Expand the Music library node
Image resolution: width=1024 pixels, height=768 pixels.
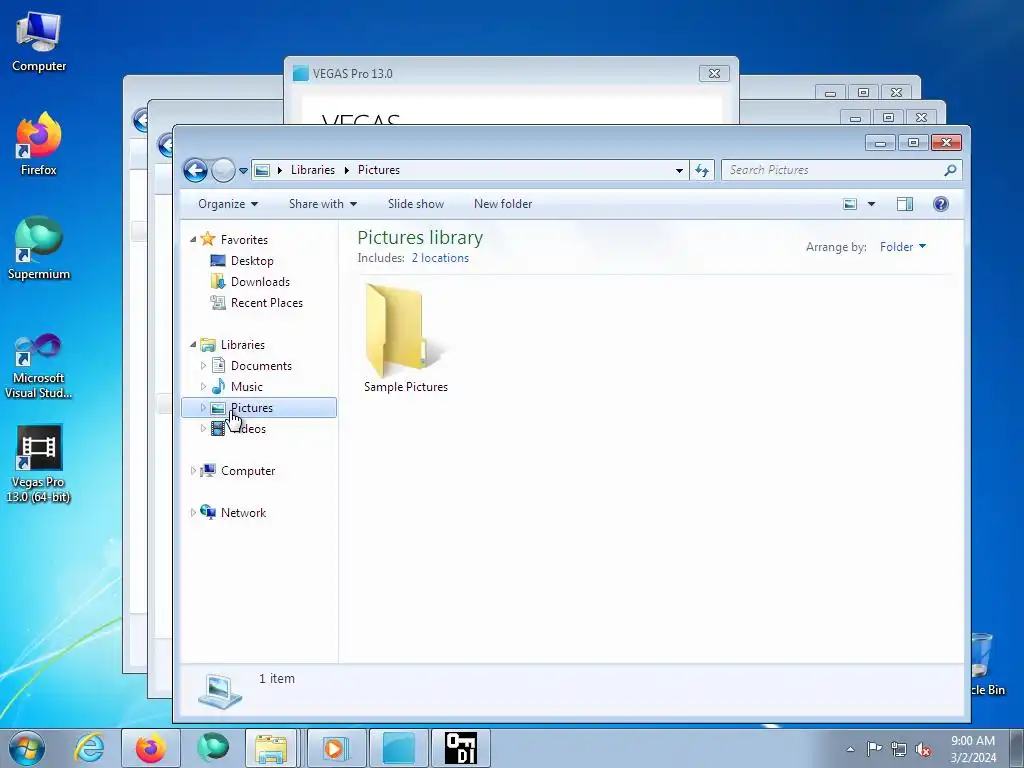tap(203, 387)
